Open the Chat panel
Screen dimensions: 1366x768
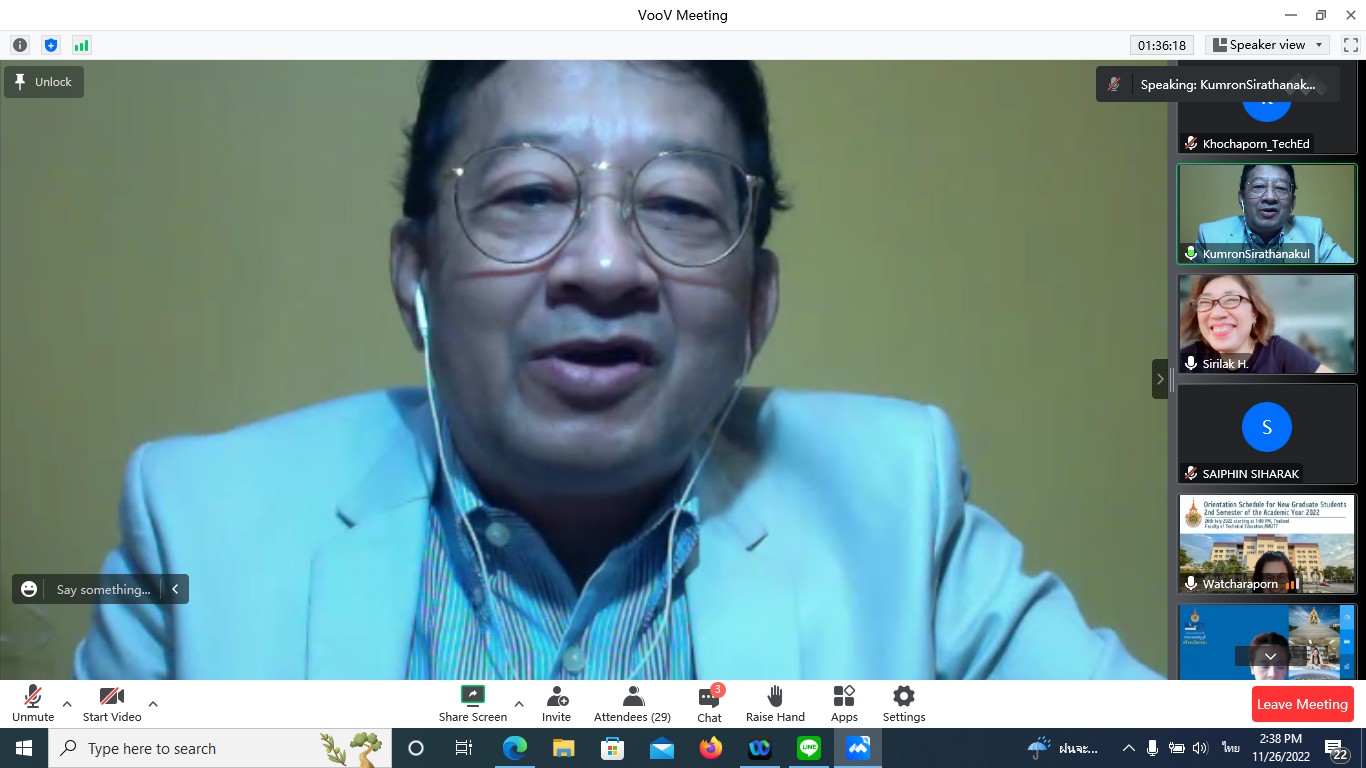click(x=710, y=704)
